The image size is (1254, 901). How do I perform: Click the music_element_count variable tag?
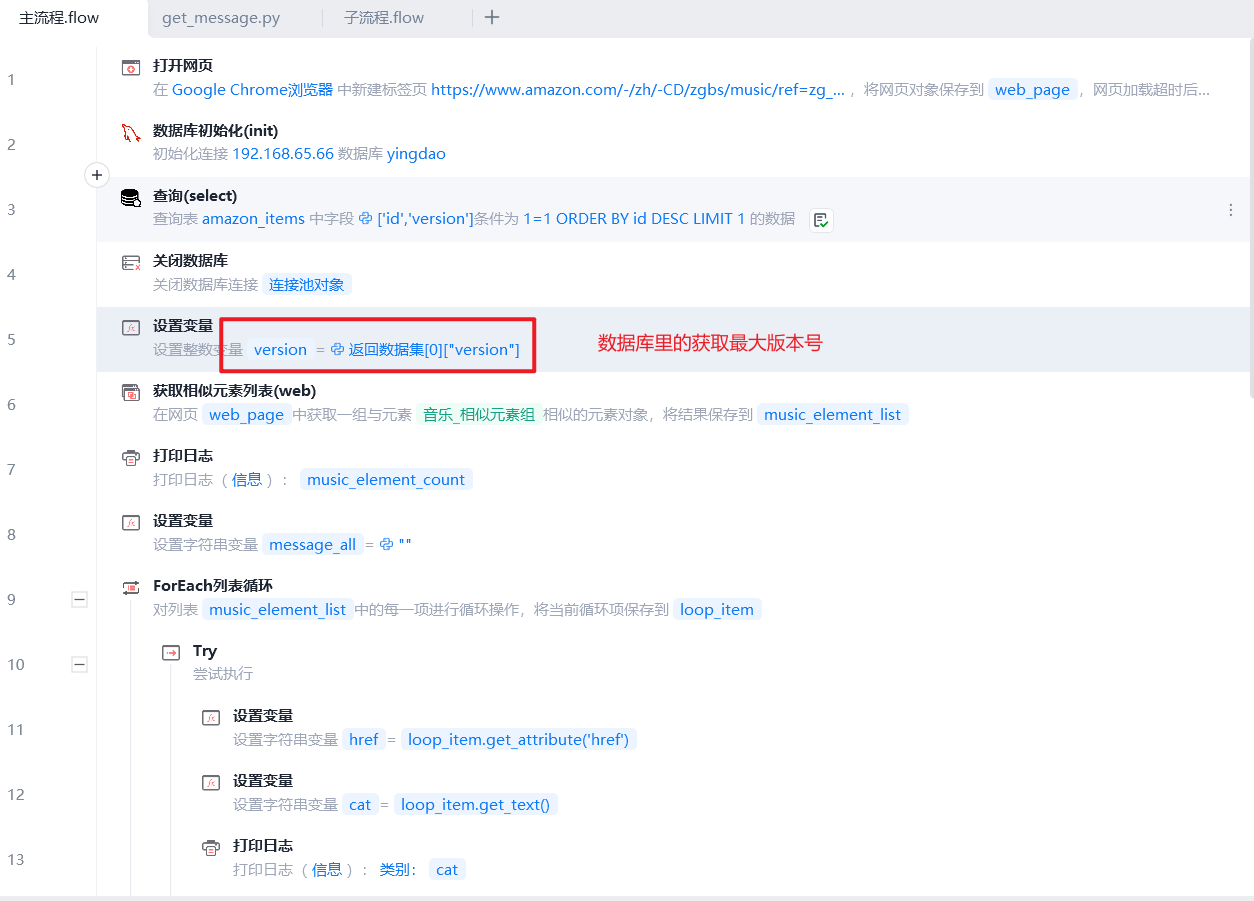tap(386, 480)
